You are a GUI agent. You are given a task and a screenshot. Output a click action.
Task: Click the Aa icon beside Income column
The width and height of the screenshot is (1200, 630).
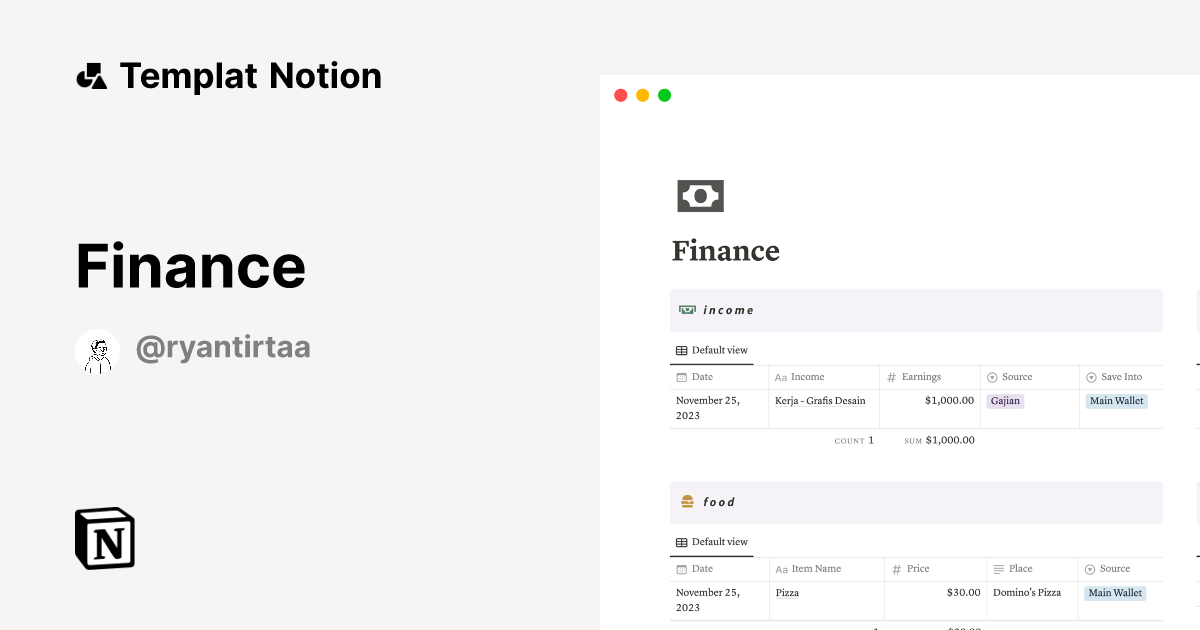click(781, 378)
